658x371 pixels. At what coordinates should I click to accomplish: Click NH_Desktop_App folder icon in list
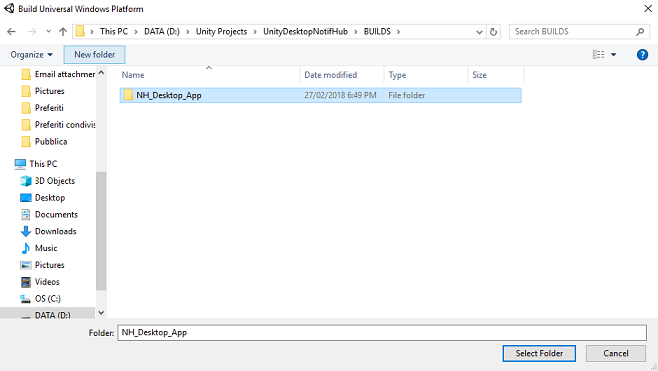coord(128,95)
